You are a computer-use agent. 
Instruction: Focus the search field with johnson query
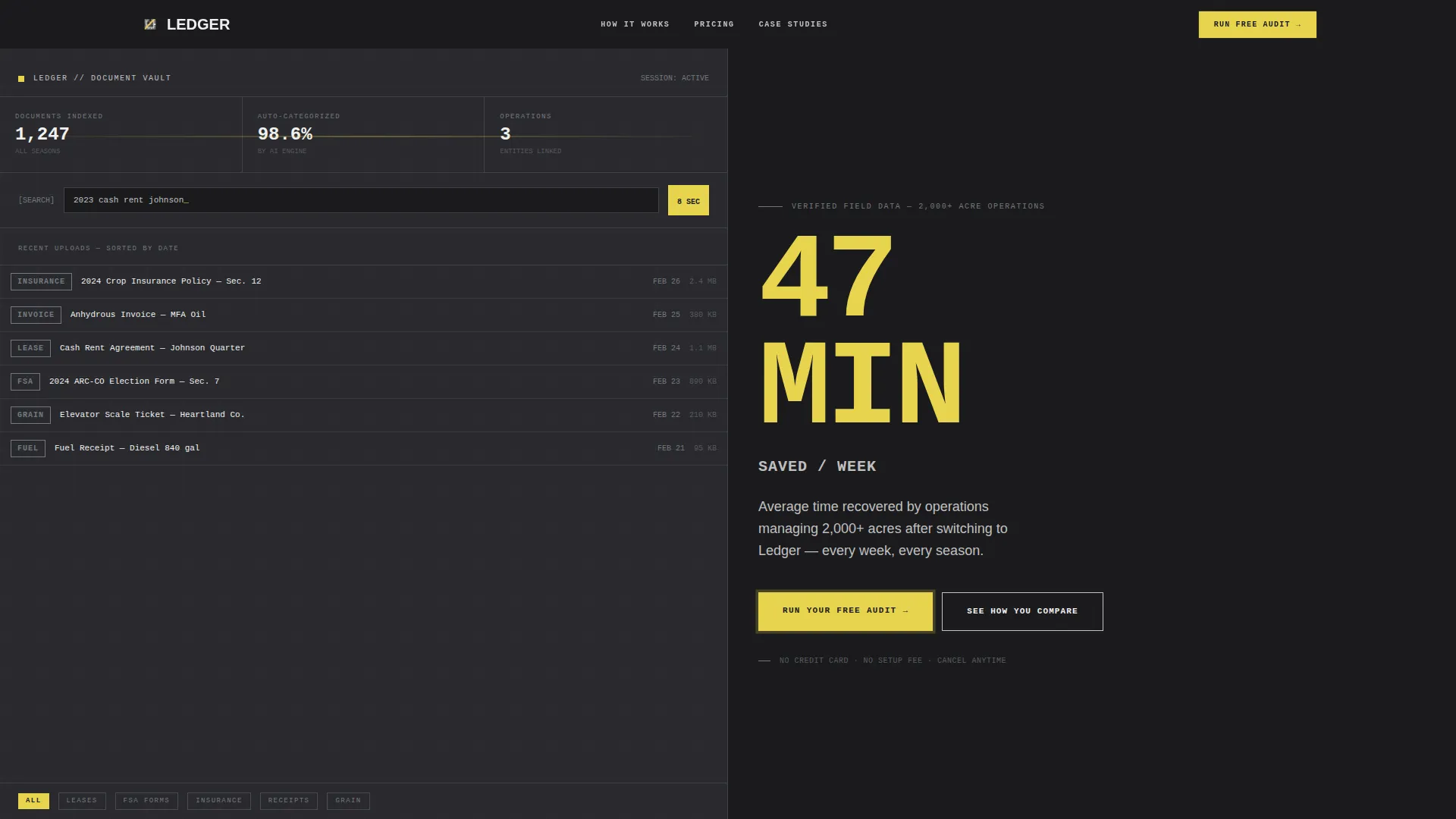pyautogui.click(x=361, y=200)
